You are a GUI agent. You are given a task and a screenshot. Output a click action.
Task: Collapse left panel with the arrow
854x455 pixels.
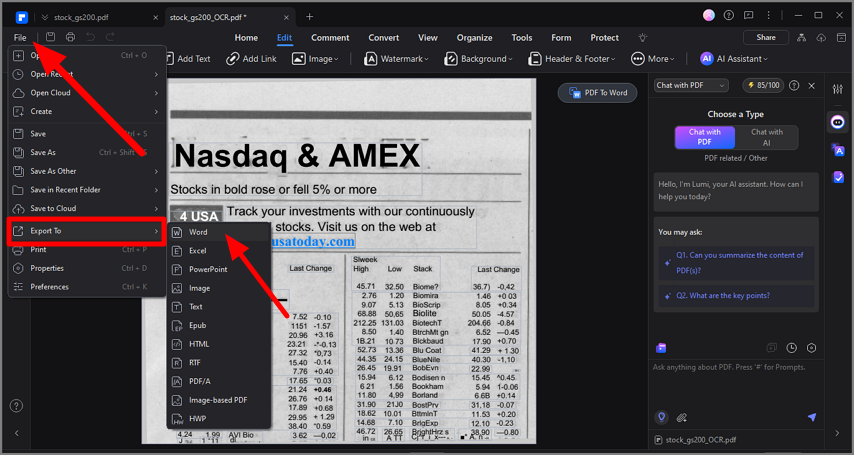(x=16, y=433)
